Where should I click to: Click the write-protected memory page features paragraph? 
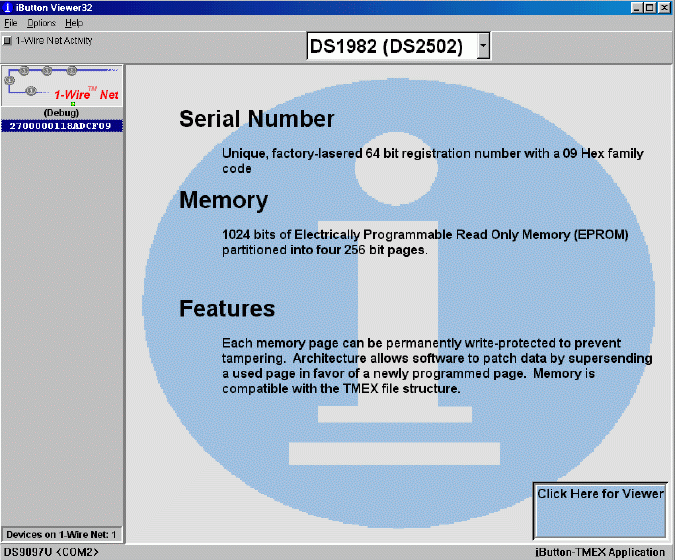click(437, 366)
